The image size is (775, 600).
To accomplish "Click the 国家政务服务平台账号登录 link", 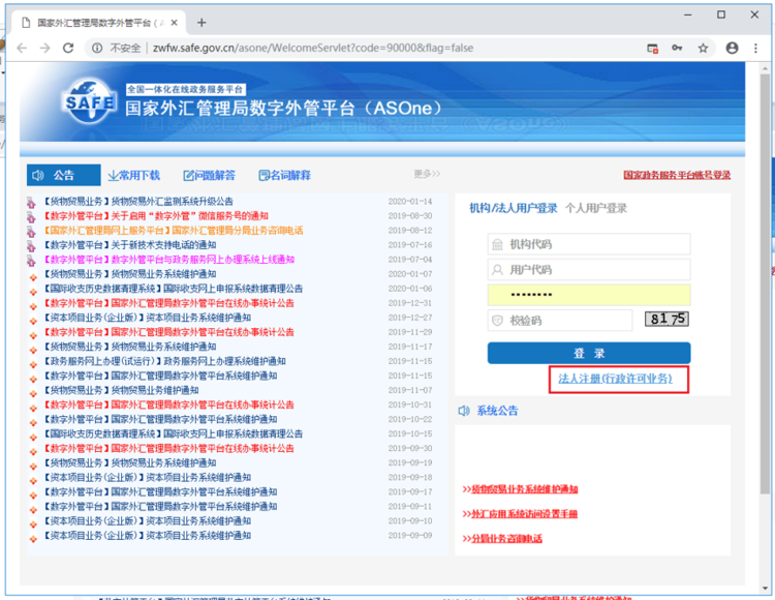I will point(676,175).
